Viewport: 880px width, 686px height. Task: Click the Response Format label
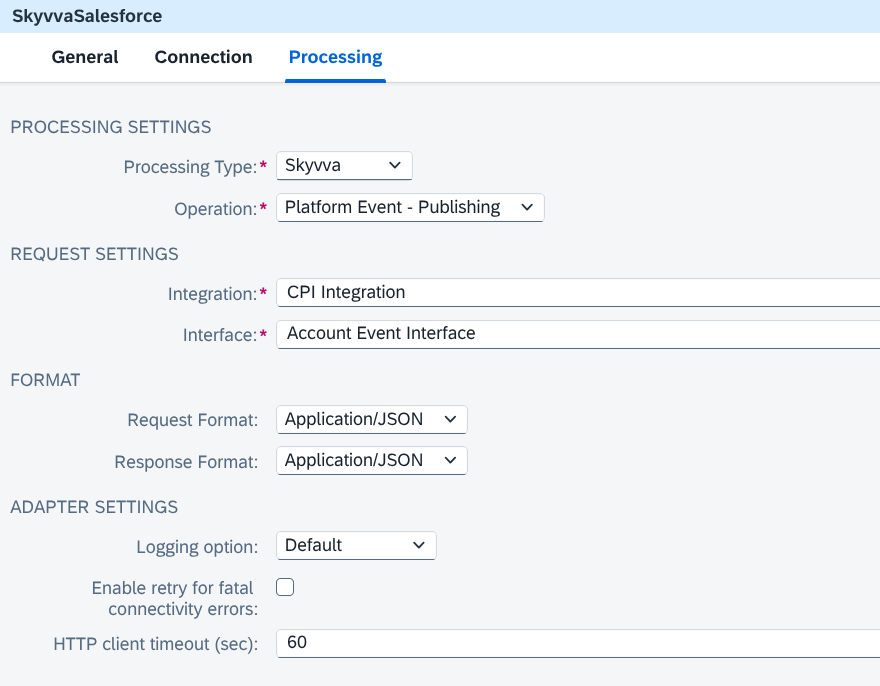[x=186, y=461]
